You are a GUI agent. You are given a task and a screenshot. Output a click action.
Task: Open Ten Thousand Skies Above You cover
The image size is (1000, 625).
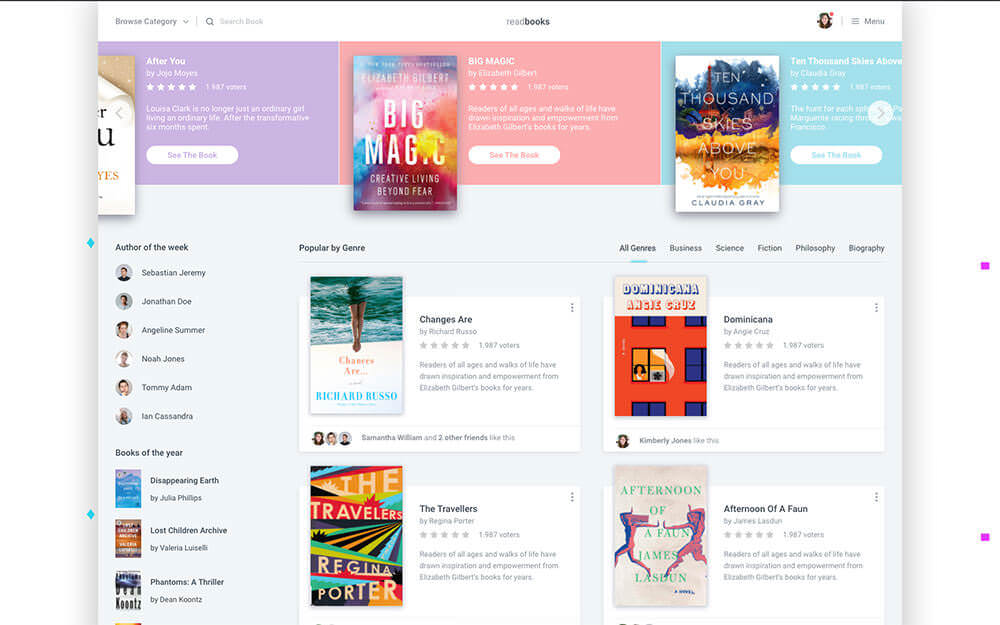tap(727, 133)
